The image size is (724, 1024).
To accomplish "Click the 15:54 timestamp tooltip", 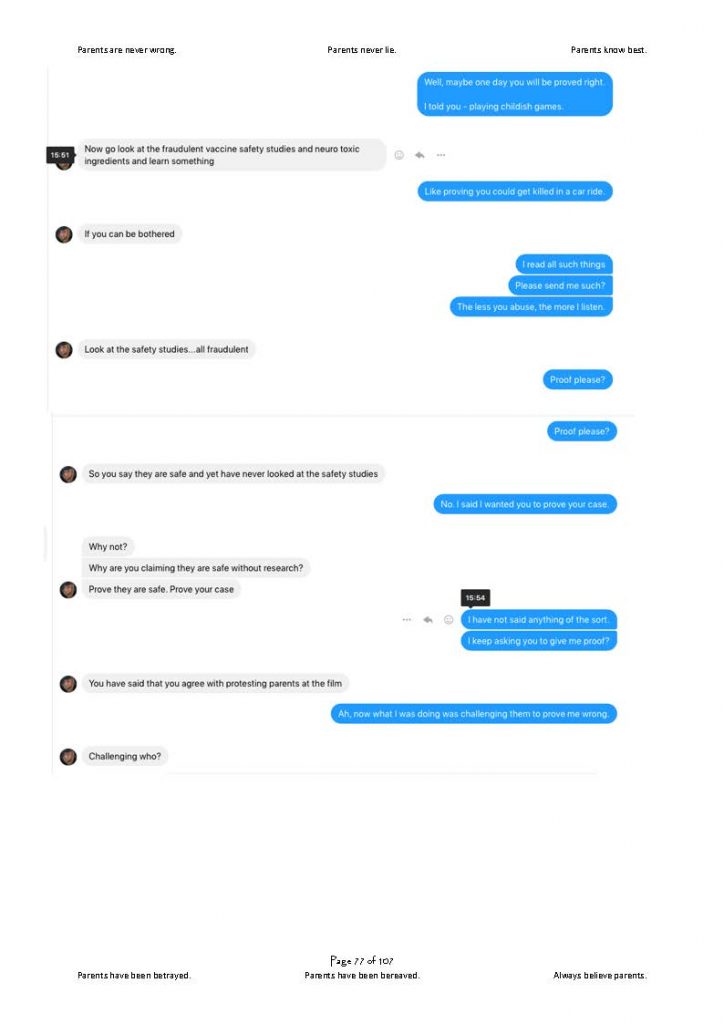I will click(x=475, y=598).
